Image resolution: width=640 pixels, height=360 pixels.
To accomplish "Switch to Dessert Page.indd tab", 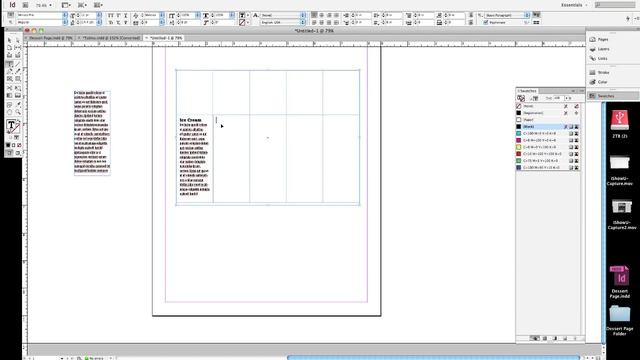I will [51, 38].
